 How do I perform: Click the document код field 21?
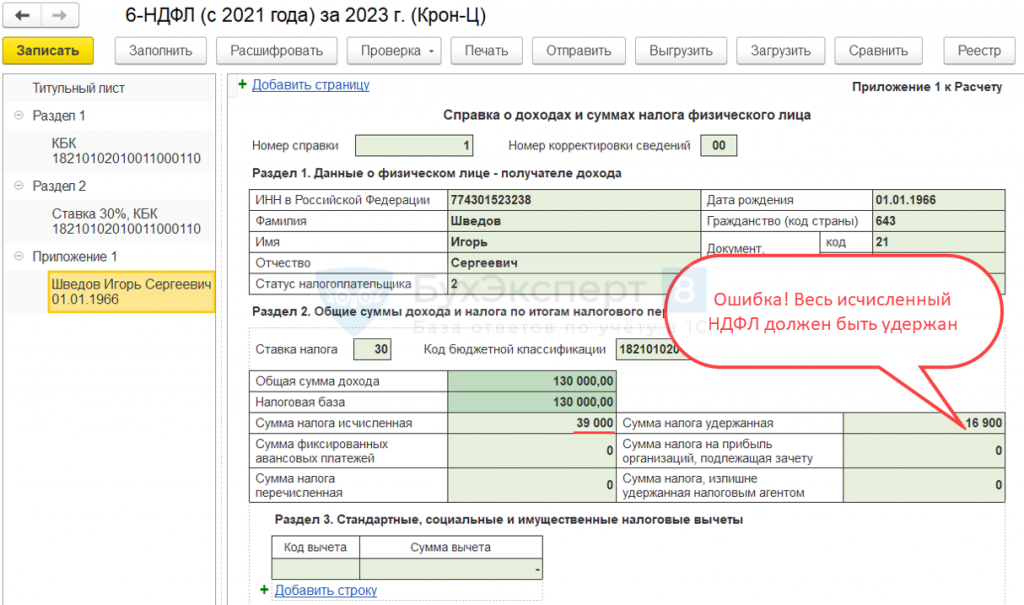(x=938, y=242)
